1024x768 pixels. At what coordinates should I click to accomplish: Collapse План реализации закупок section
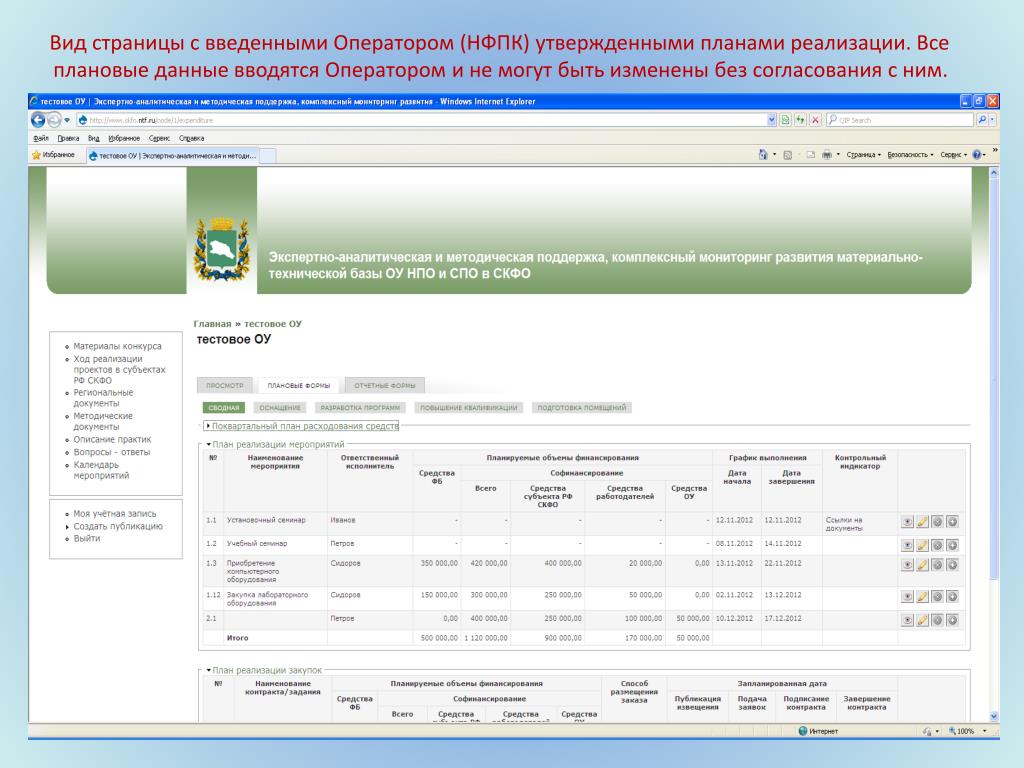coord(264,670)
